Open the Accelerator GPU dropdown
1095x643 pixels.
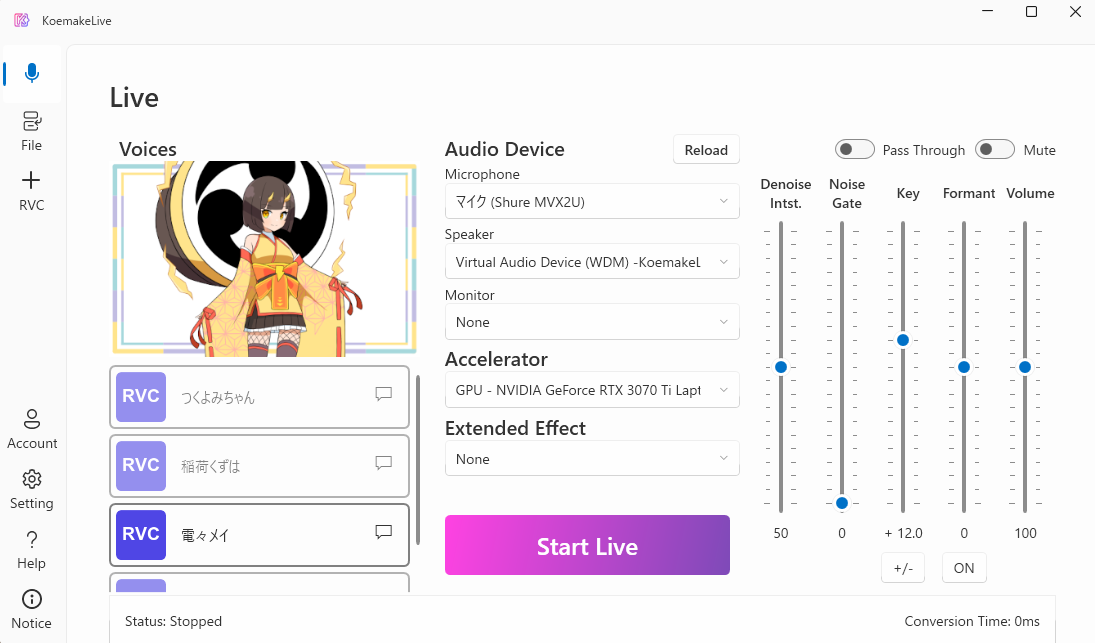pyautogui.click(x=592, y=389)
